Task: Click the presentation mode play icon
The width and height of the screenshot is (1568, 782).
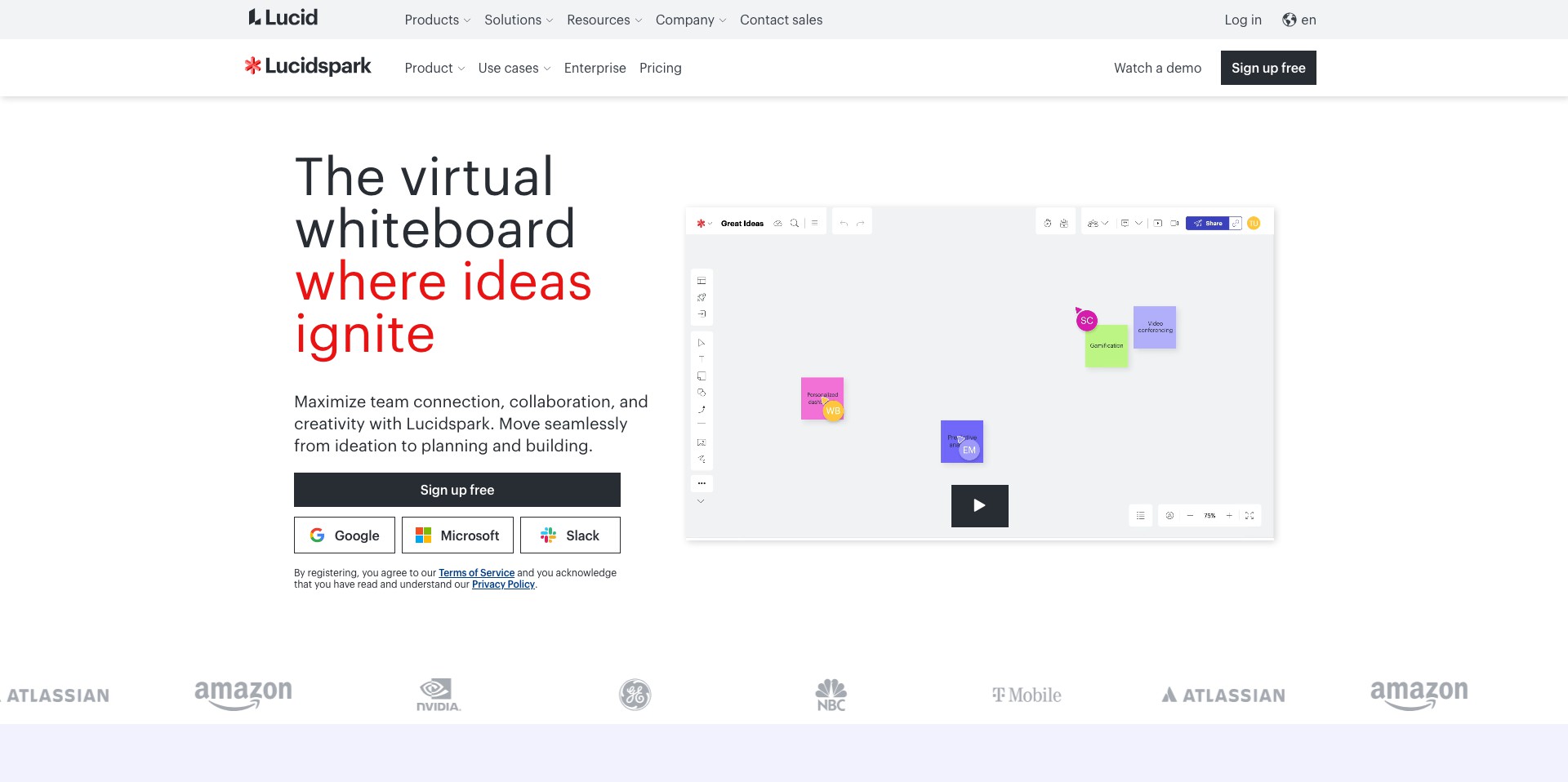Action: 1158,223
